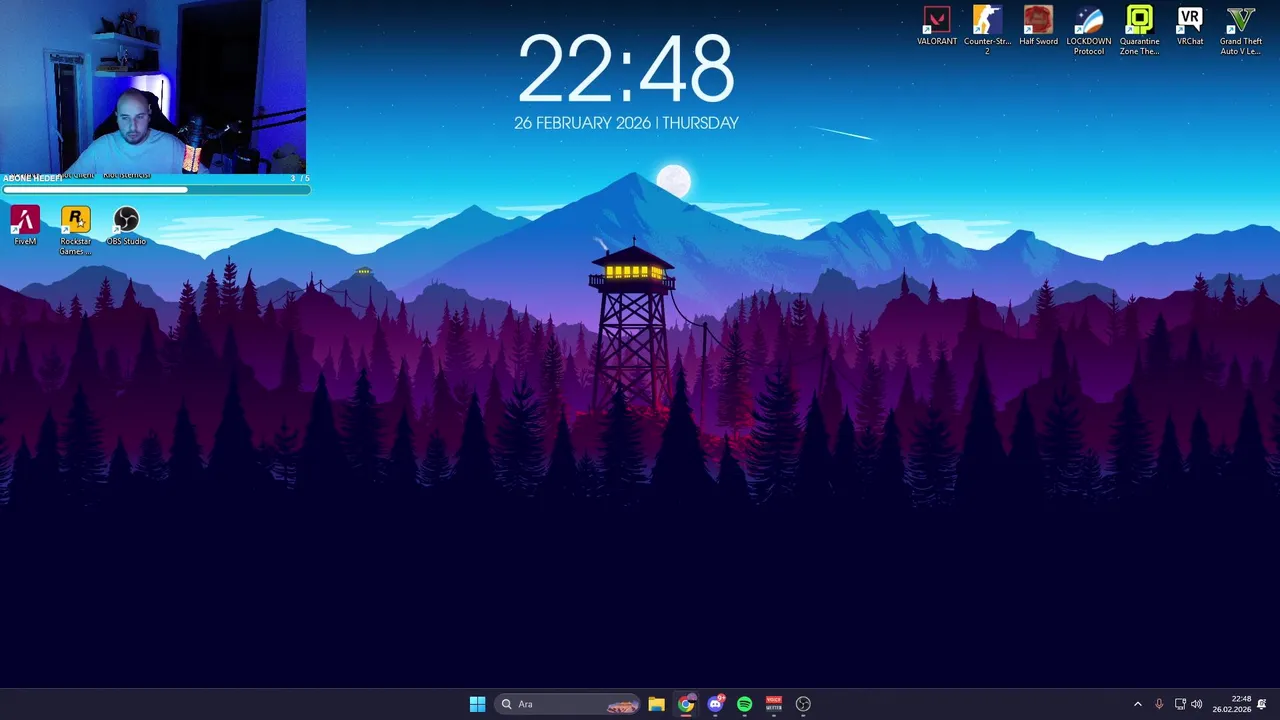The height and width of the screenshot is (720, 1280).
Task: Open OBS Studio from the taskbar
Action: (803, 704)
